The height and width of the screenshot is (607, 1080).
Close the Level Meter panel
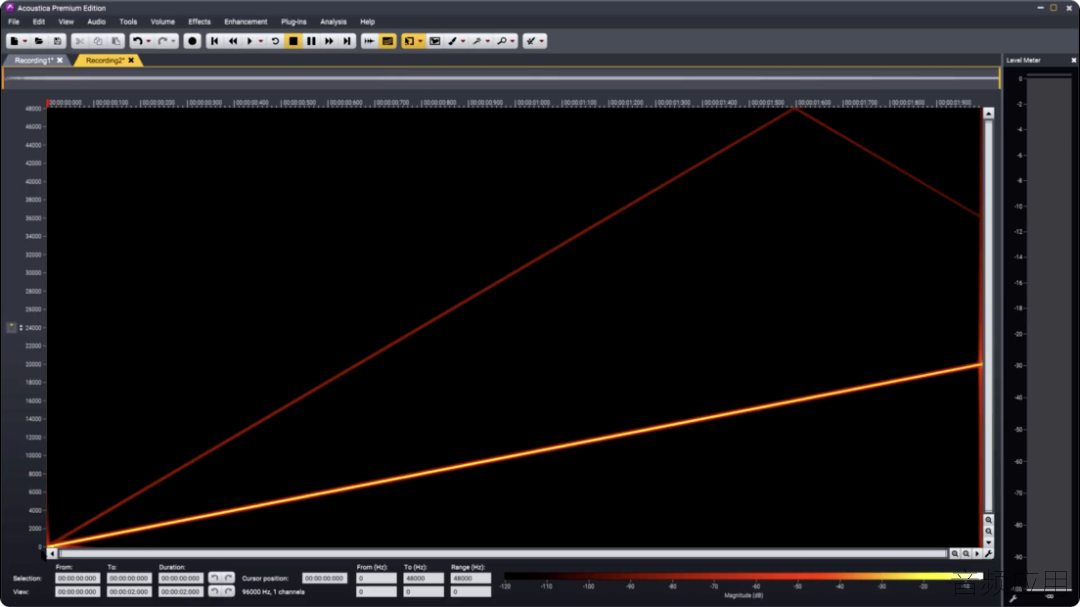pos(1073,61)
